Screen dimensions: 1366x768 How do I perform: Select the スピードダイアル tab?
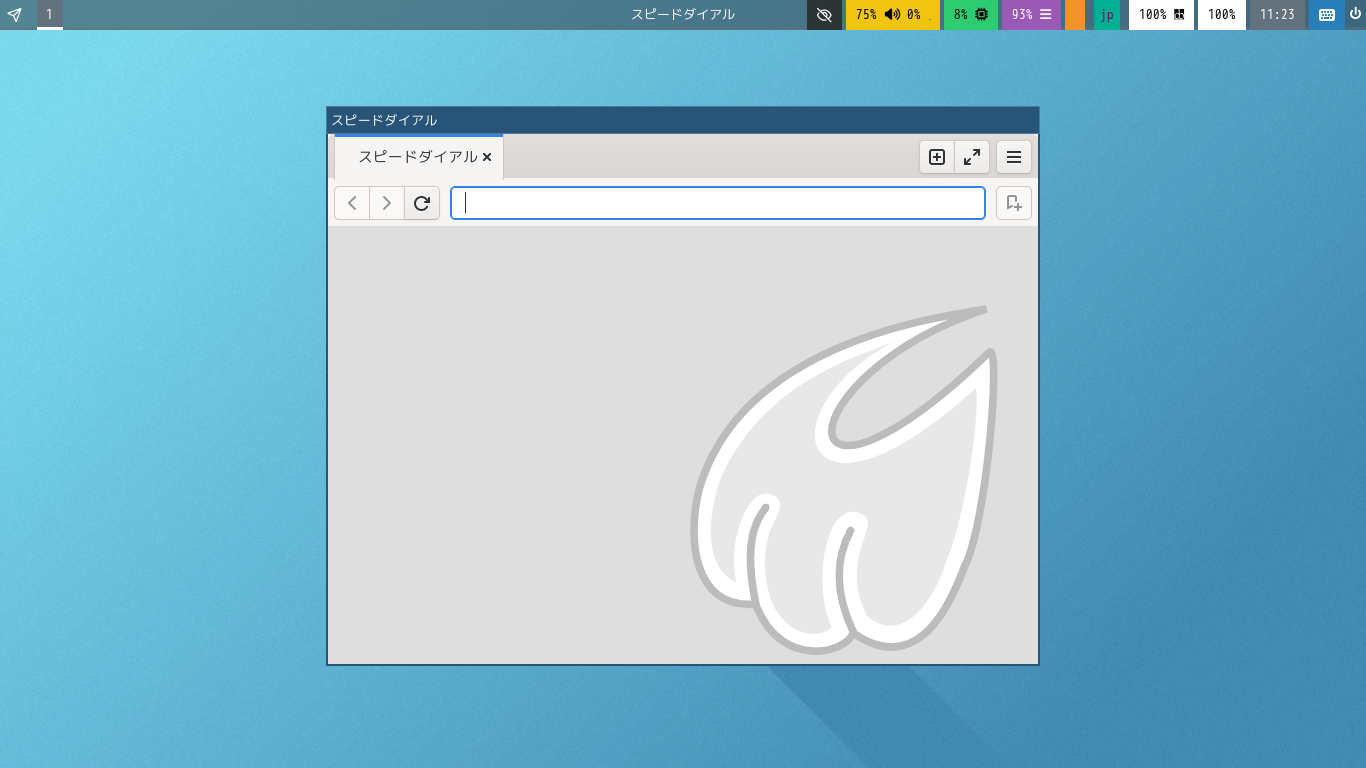419,157
